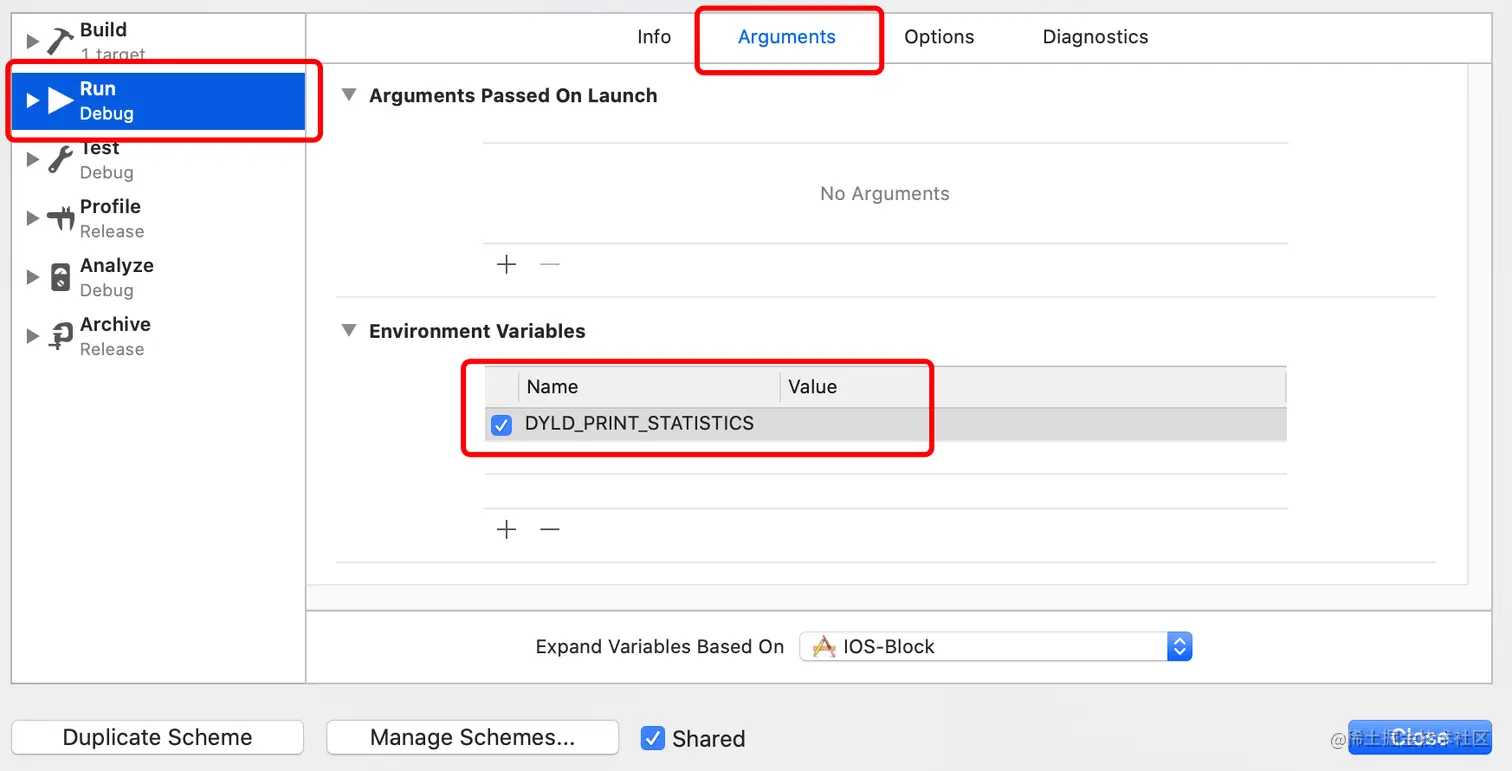Collapse Arguments Passed On Launch section
1512x771 pixels.
point(349,95)
